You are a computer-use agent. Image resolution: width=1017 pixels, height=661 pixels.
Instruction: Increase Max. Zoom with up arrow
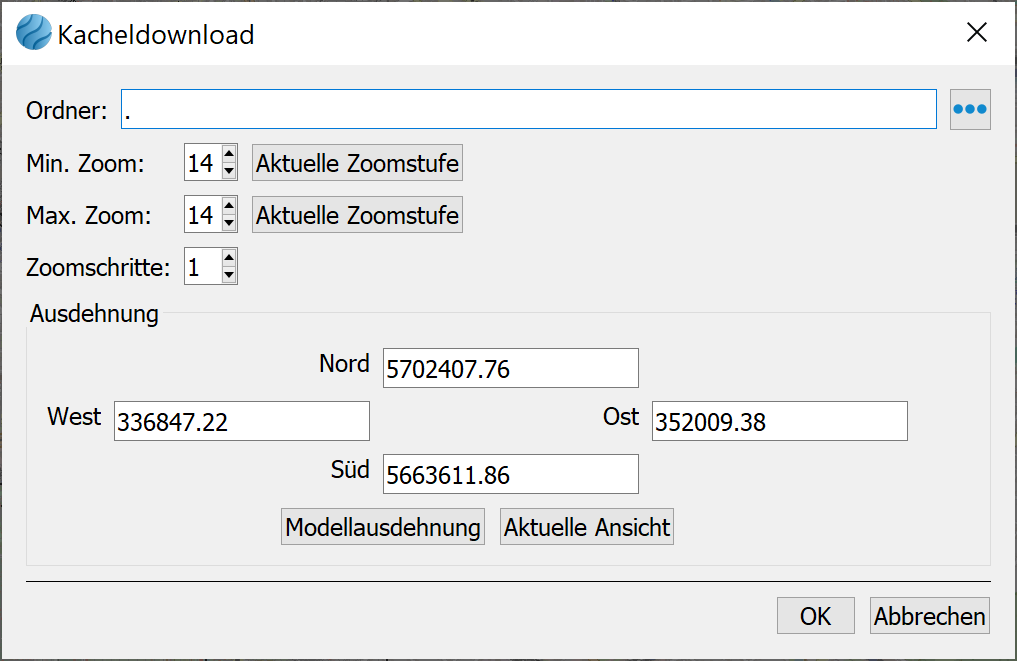coord(229,207)
